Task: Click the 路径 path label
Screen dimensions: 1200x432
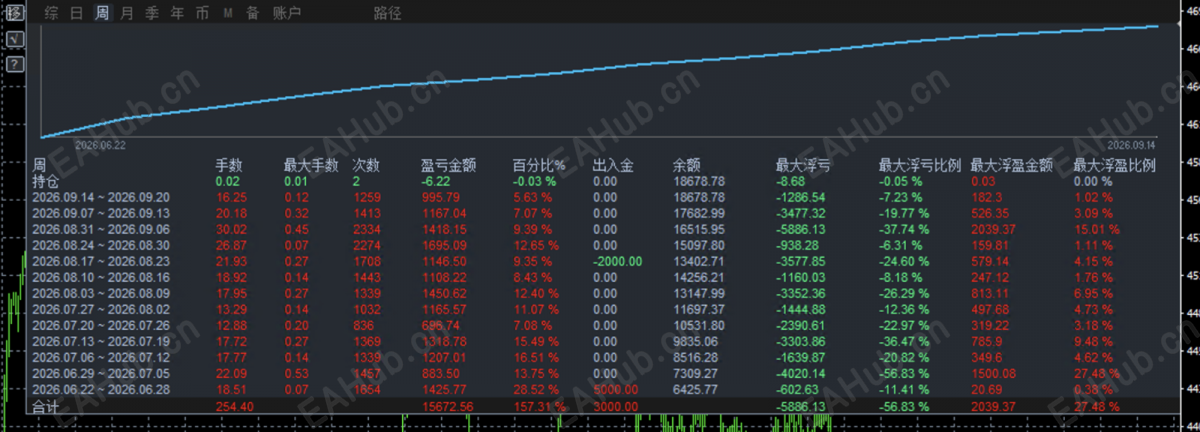Action: (387, 13)
